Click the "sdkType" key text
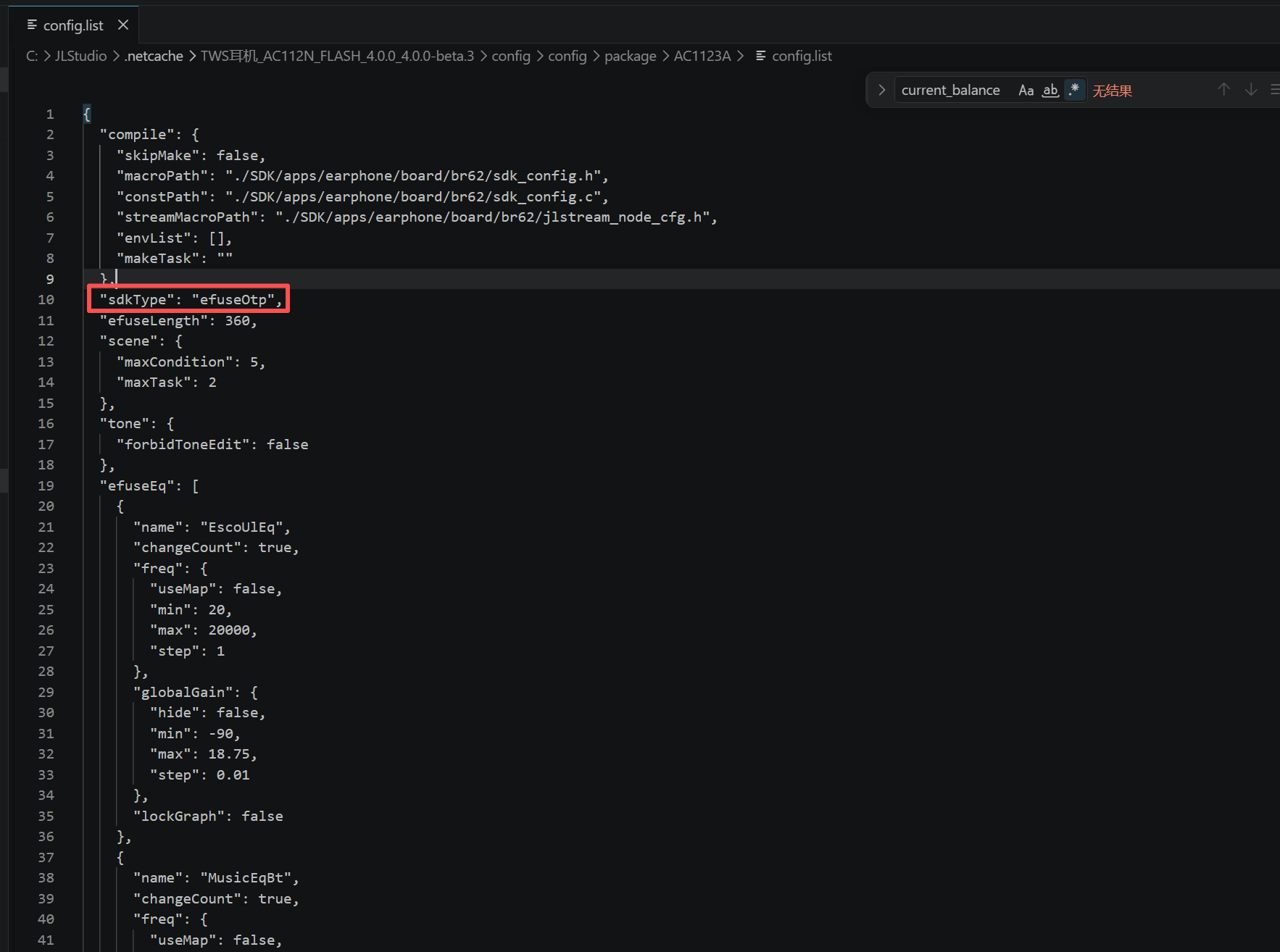The image size is (1280, 952). (137, 300)
